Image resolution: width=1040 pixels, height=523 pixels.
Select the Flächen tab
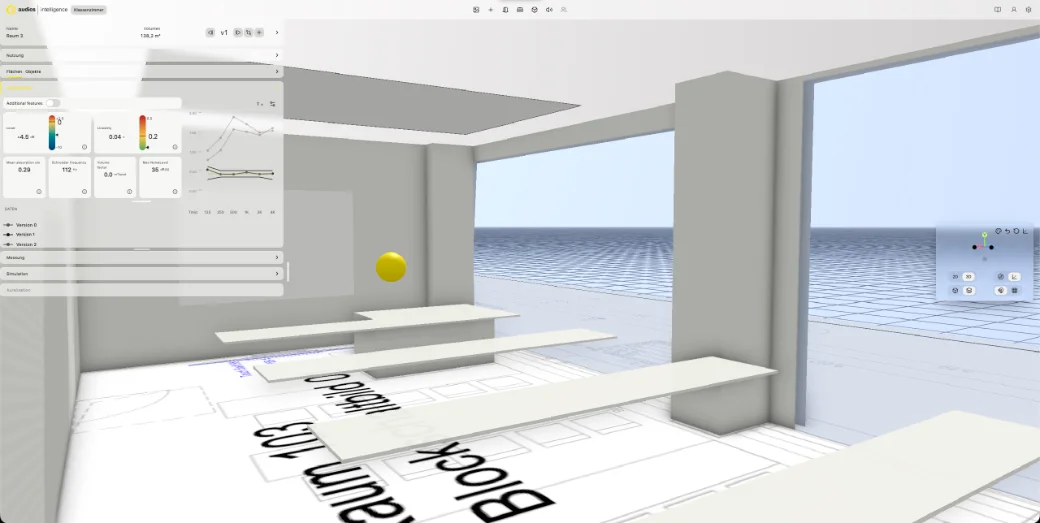[x=14, y=72]
